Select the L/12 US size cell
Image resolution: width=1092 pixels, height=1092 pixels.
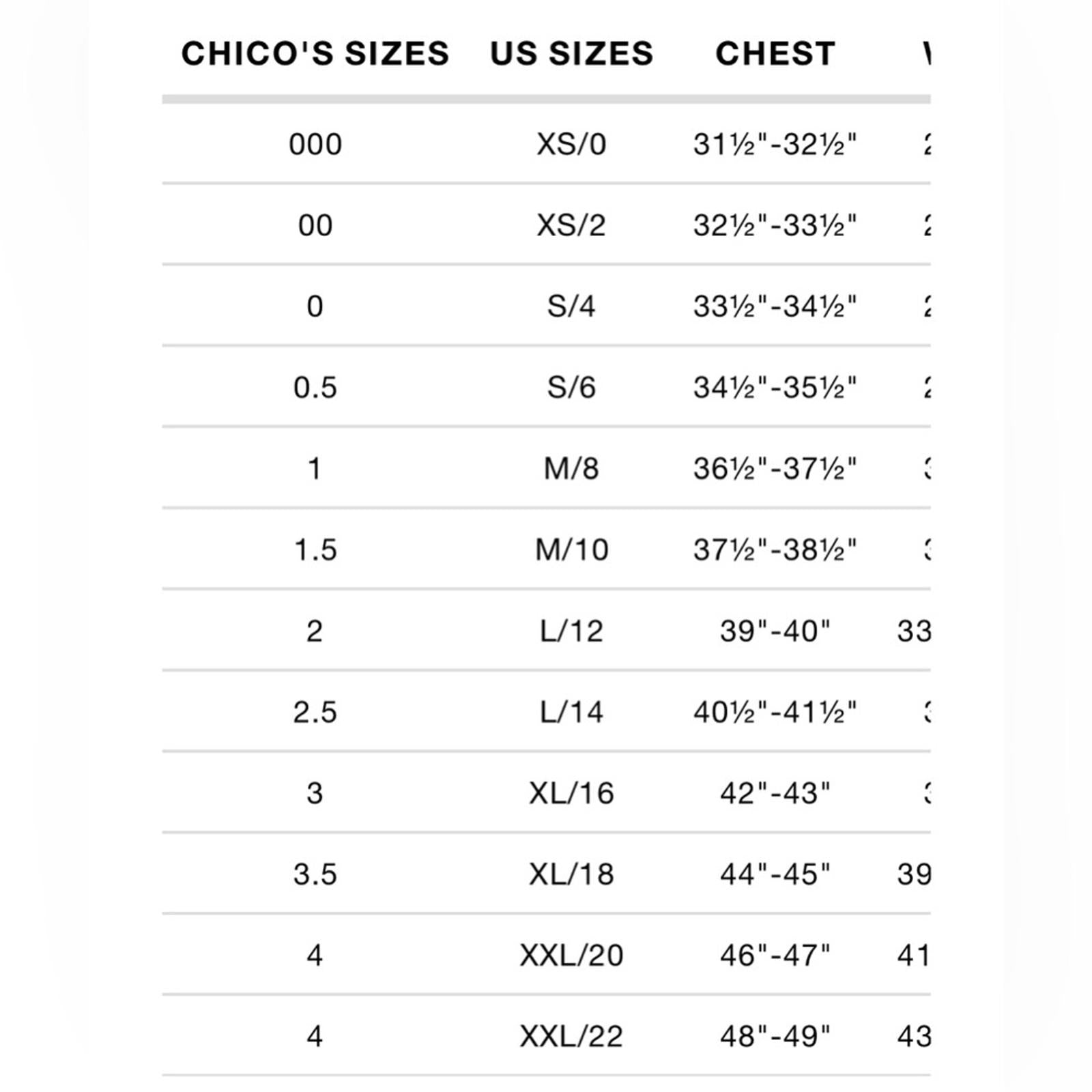click(571, 631)
